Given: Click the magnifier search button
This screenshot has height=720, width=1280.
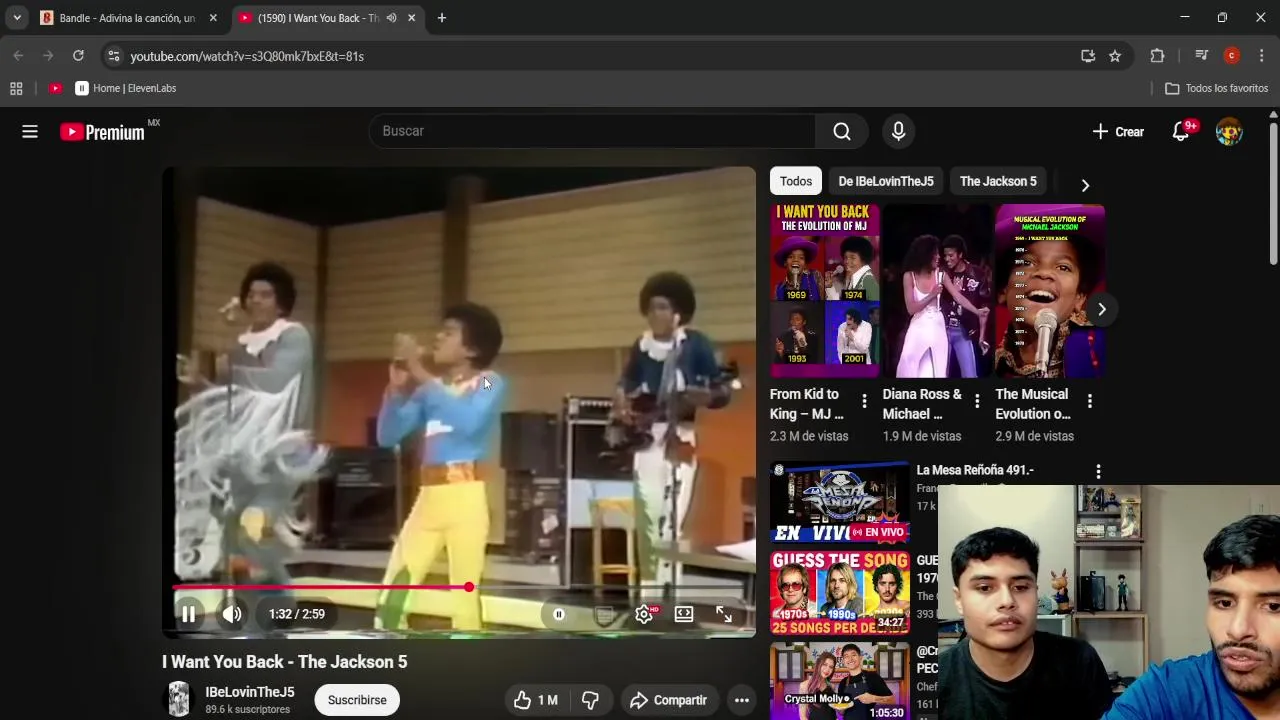Looking at the screenshot, I should 842,131.
